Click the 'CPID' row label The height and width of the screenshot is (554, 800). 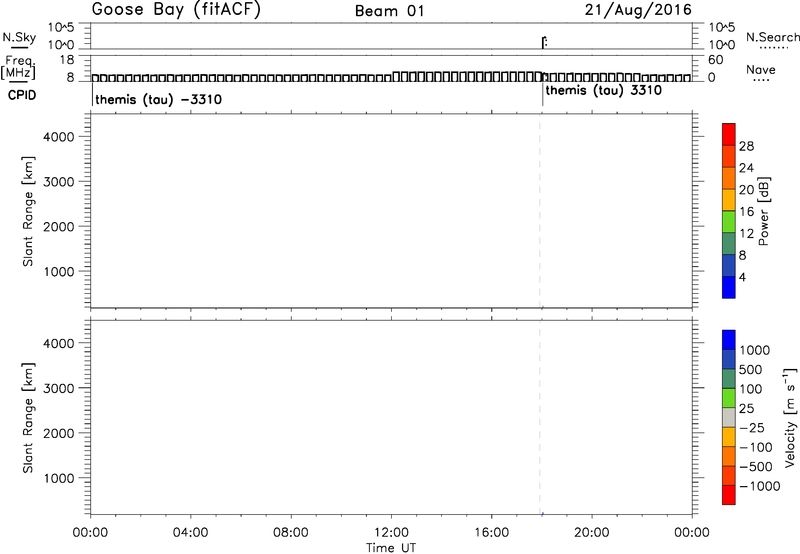[22, 95]
